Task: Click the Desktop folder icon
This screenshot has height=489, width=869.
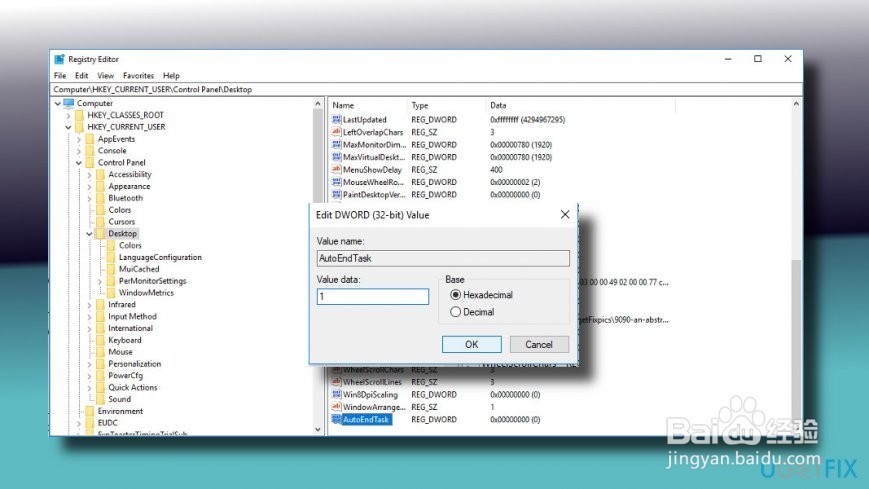Action: (x=100, y=233)
